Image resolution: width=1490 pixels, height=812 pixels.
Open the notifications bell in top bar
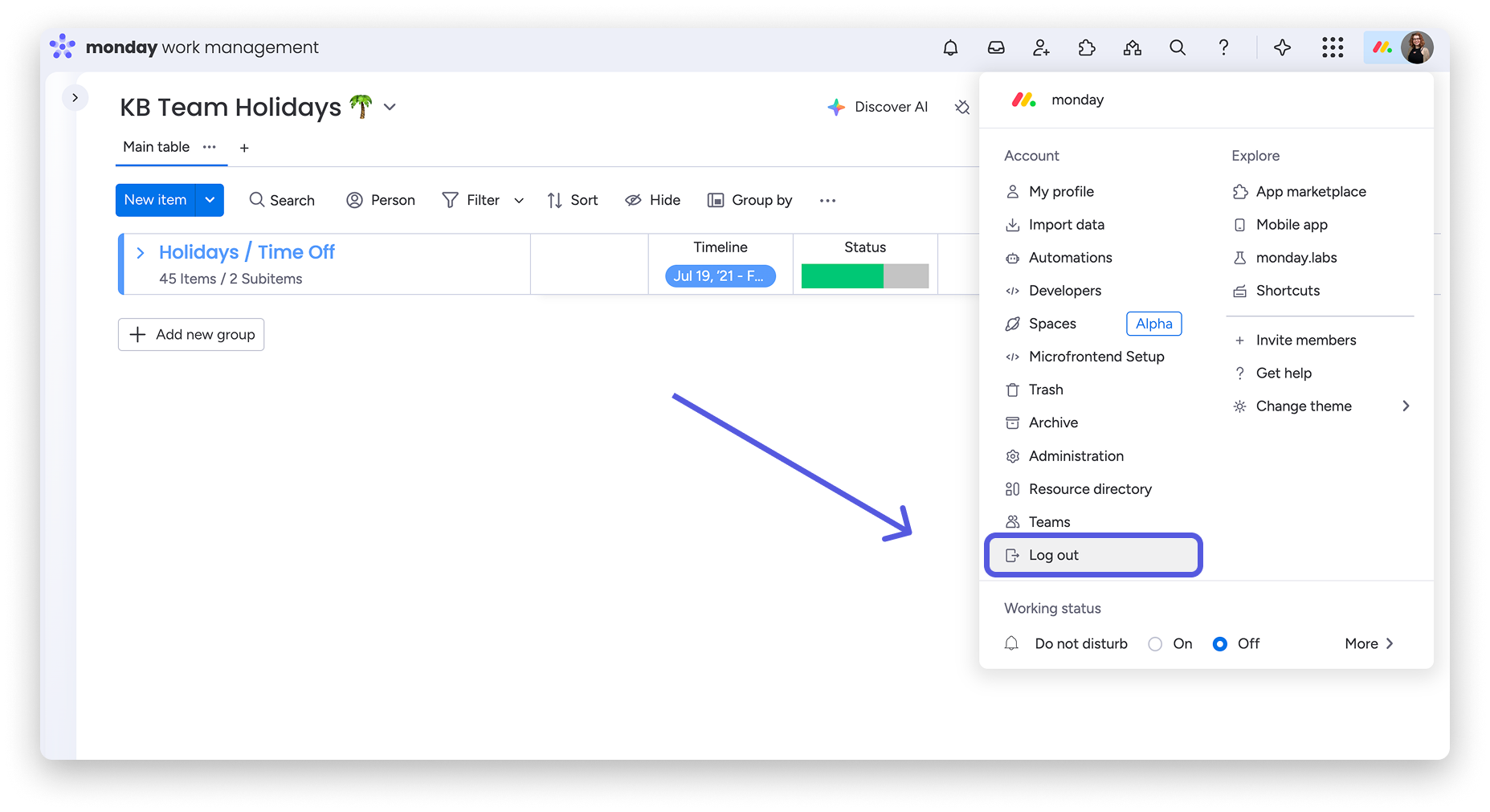point(950,47)
